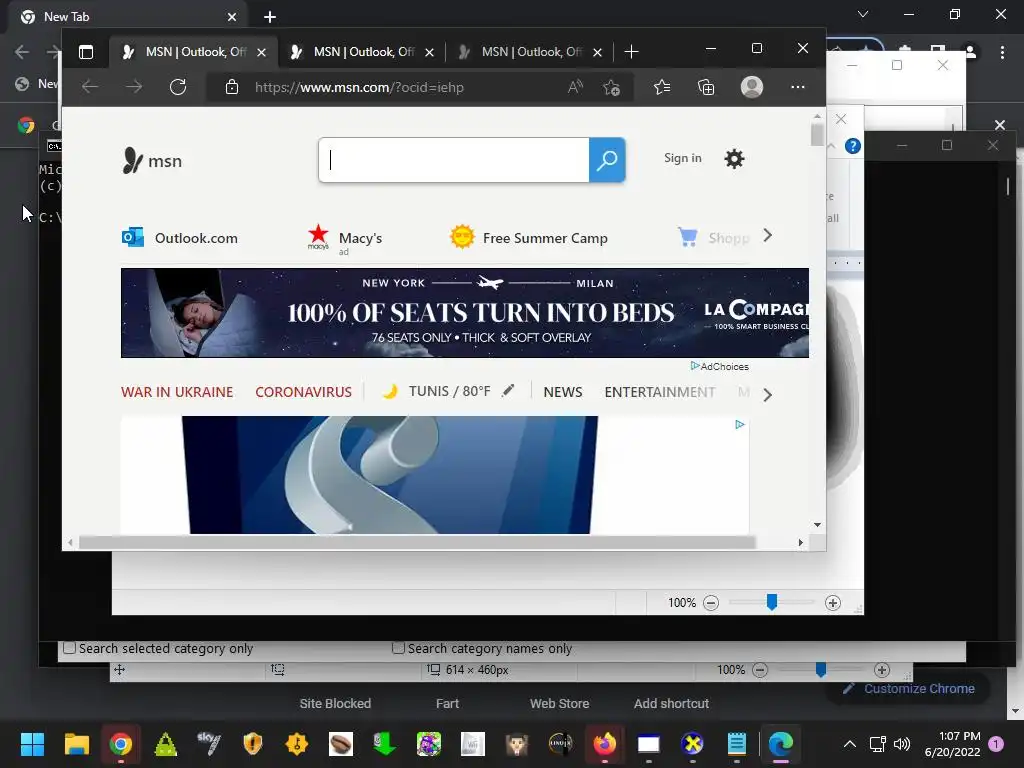Image resolution: width=1024 pixels, height=768 pixels.
Task: Open Chrome three-dot menu
Action: pyautogui.click(x=1002, y=52)
